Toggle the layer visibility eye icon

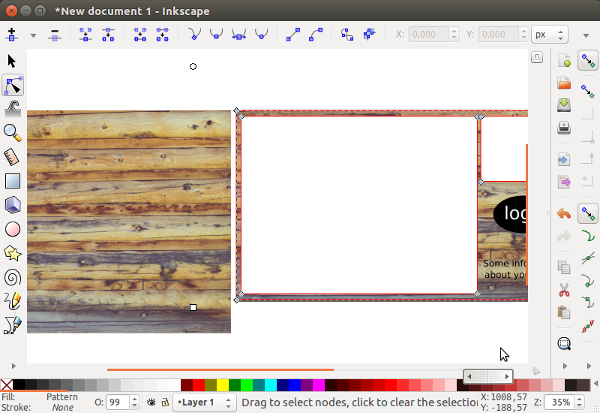[150, 402]
